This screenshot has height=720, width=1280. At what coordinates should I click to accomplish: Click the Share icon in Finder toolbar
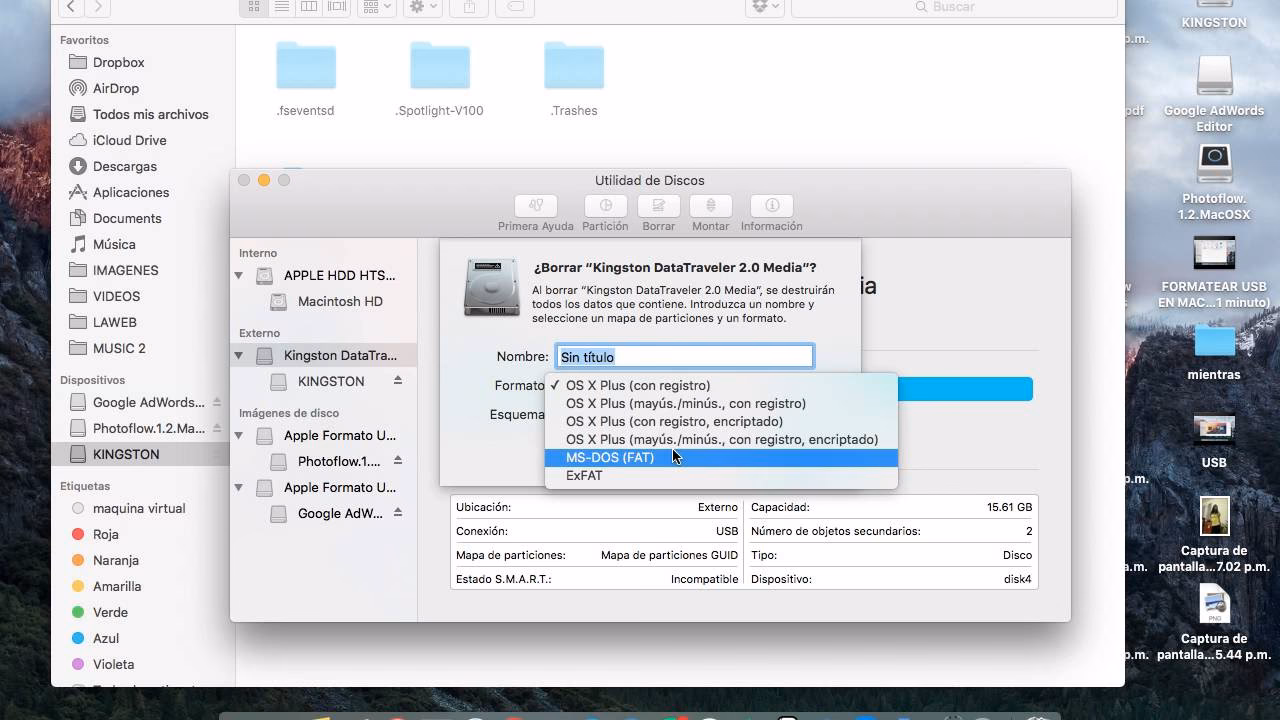(468, 6)
